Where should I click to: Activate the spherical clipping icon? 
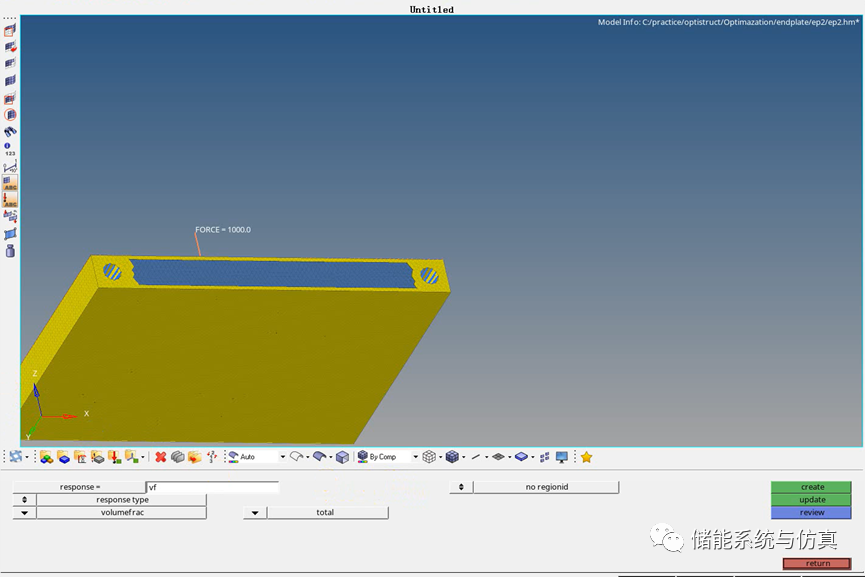(10, 115)
